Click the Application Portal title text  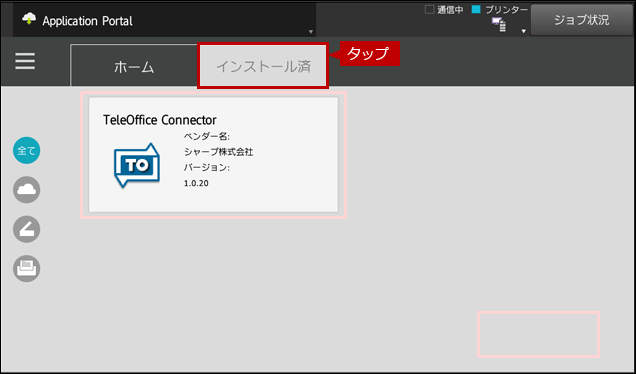[88, 21]
